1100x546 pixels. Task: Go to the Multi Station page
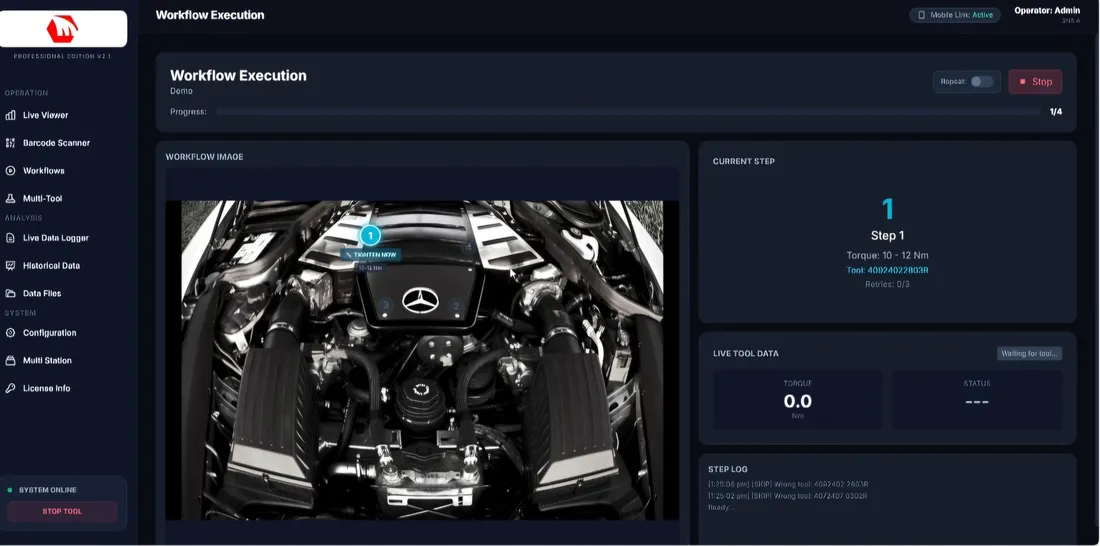[47, 361]
